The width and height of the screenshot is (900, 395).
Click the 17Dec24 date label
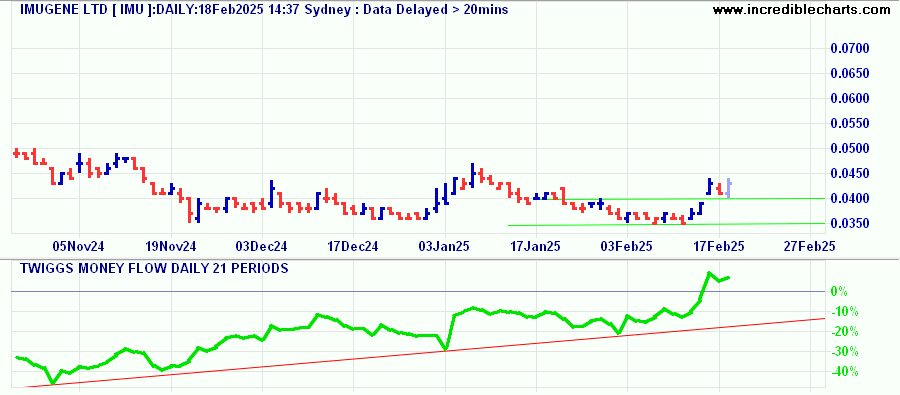click(x=353, y=247)
